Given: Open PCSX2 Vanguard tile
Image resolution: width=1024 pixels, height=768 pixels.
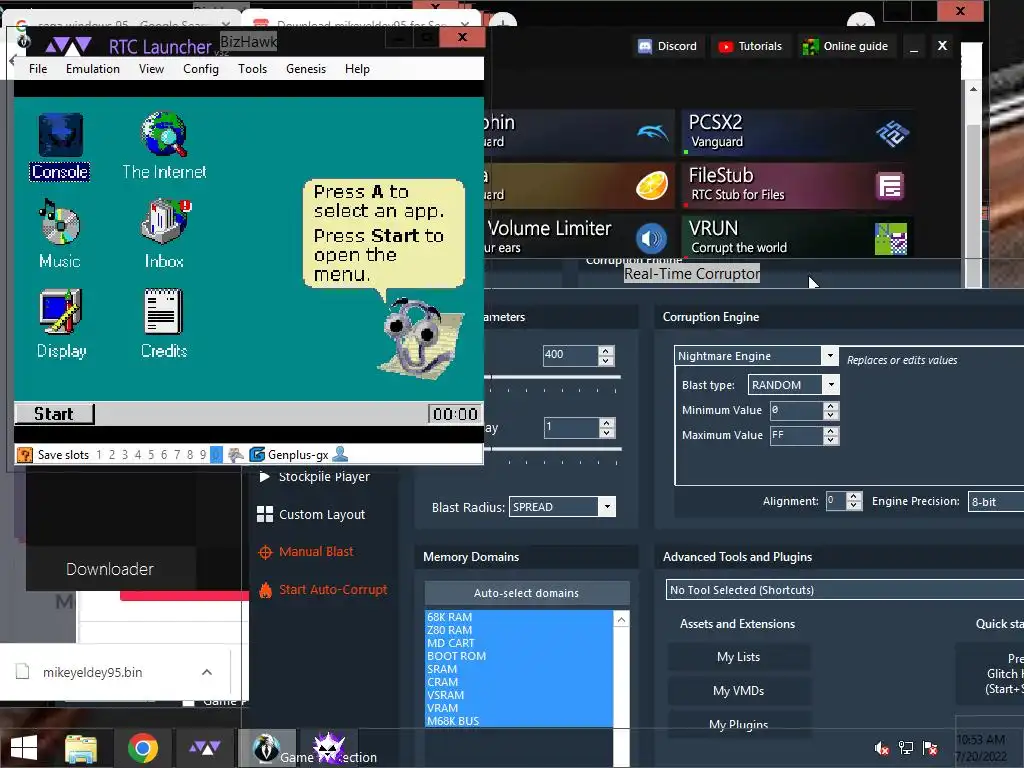Looking at the screenshot, I should coord(797,132).
